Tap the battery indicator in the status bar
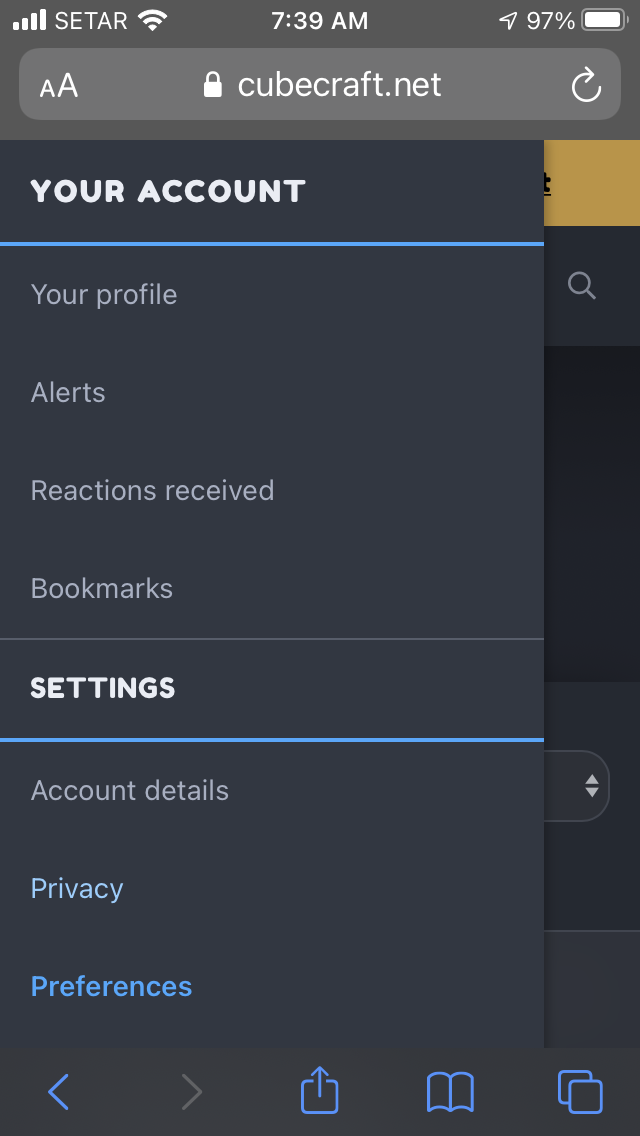640x1136 pixels. pos(605,20)
